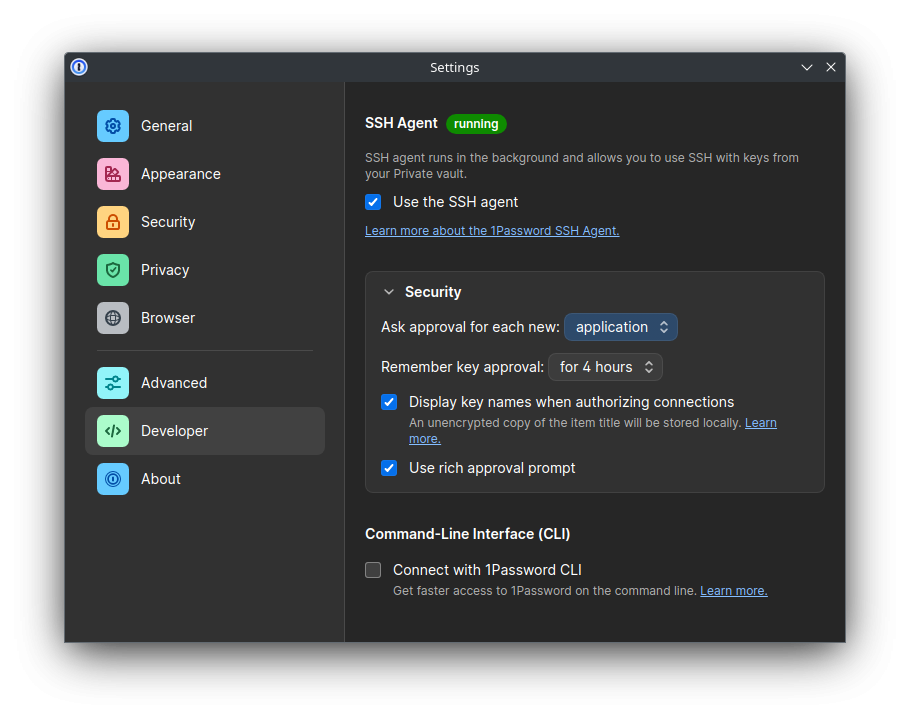Click the General gear icon
The image size is (910, 719).
[x=113, y=126]
